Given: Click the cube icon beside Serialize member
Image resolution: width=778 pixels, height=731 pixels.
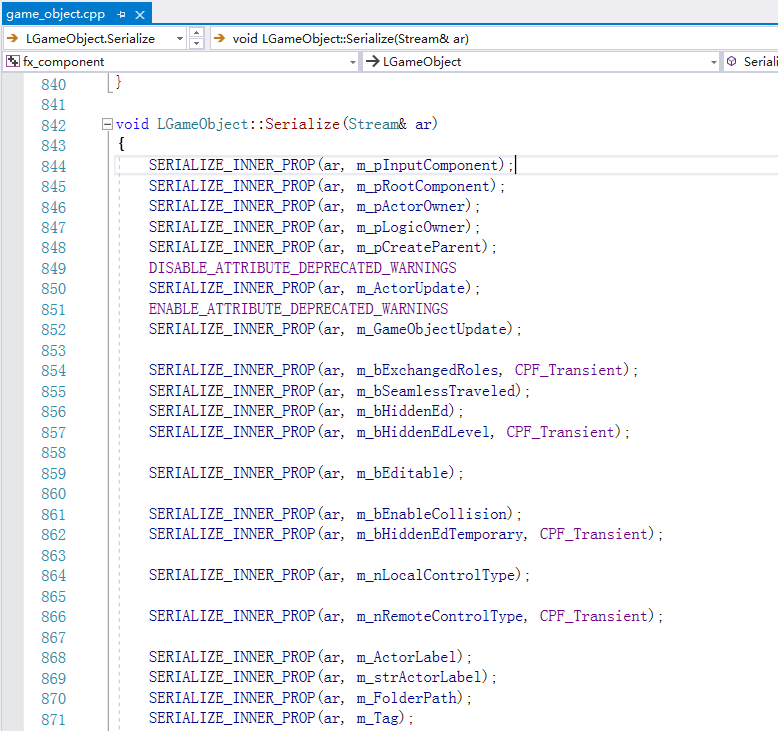Looking at the screenshot, I should [x=731, y=61].
